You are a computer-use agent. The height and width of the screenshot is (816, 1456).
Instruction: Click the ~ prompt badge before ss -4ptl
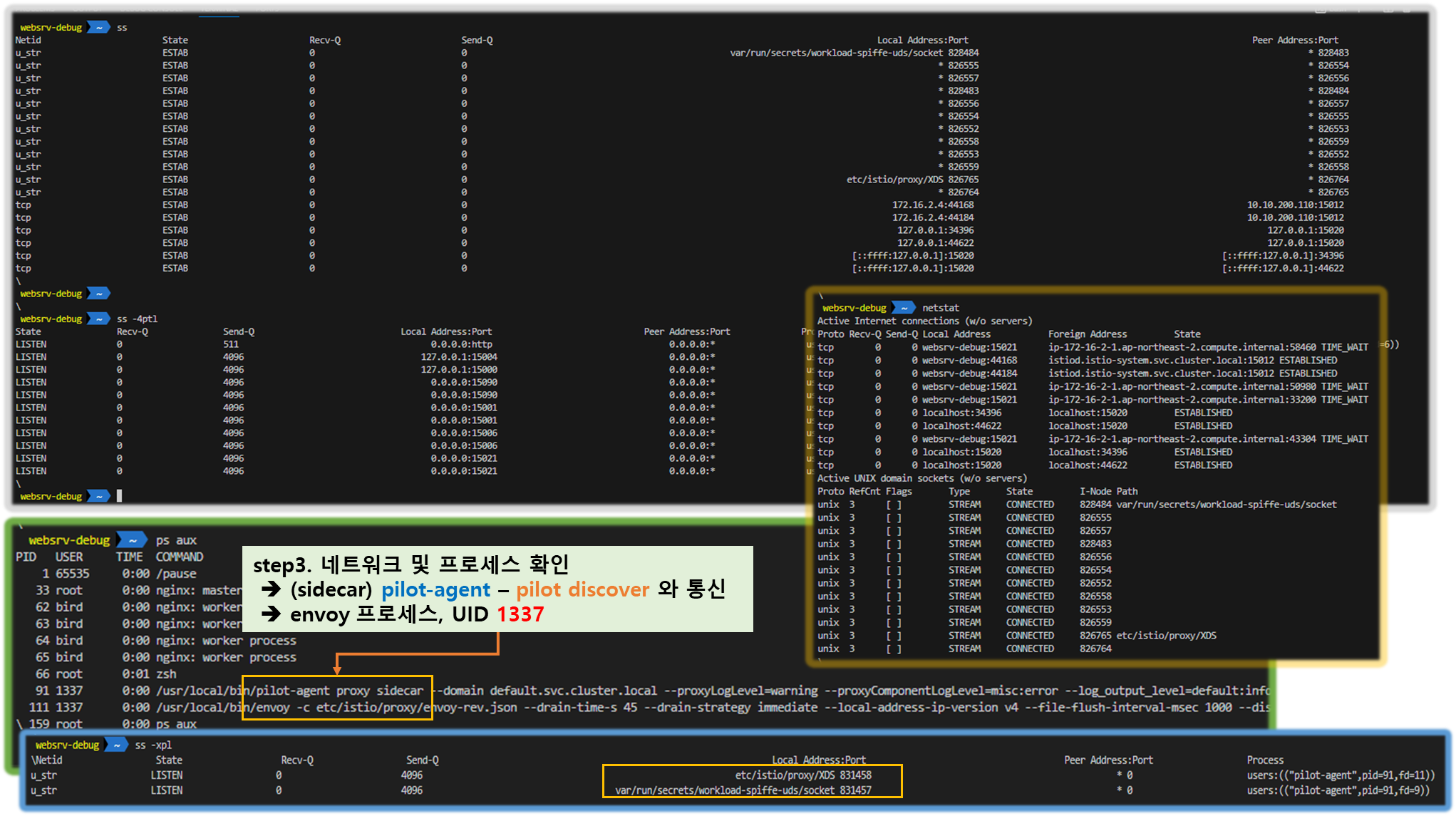click(x=98, y=319)
